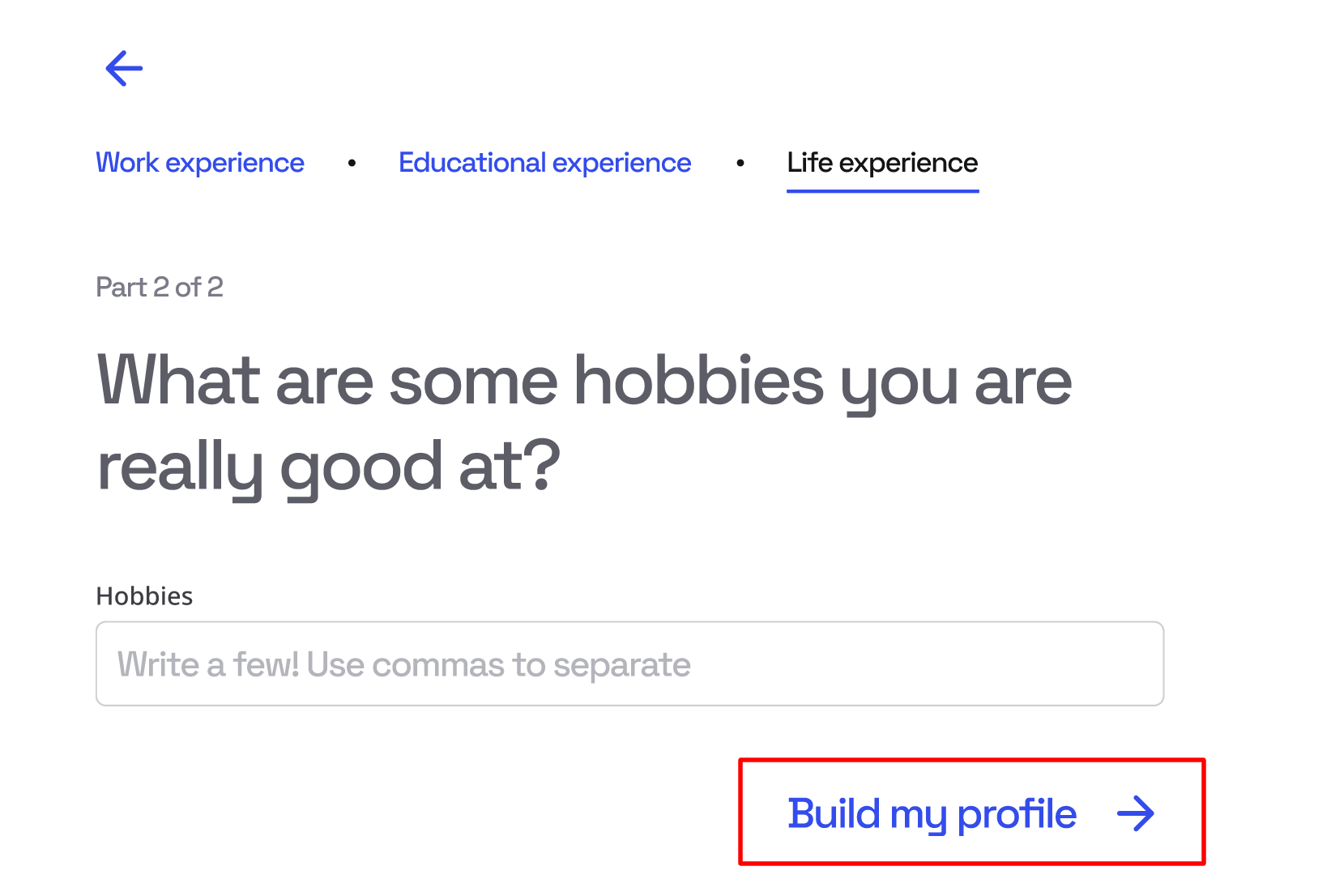Screen dimensions: 1331x896
Task: Click the dot separator after Work experience
Action: pos(352,164)
